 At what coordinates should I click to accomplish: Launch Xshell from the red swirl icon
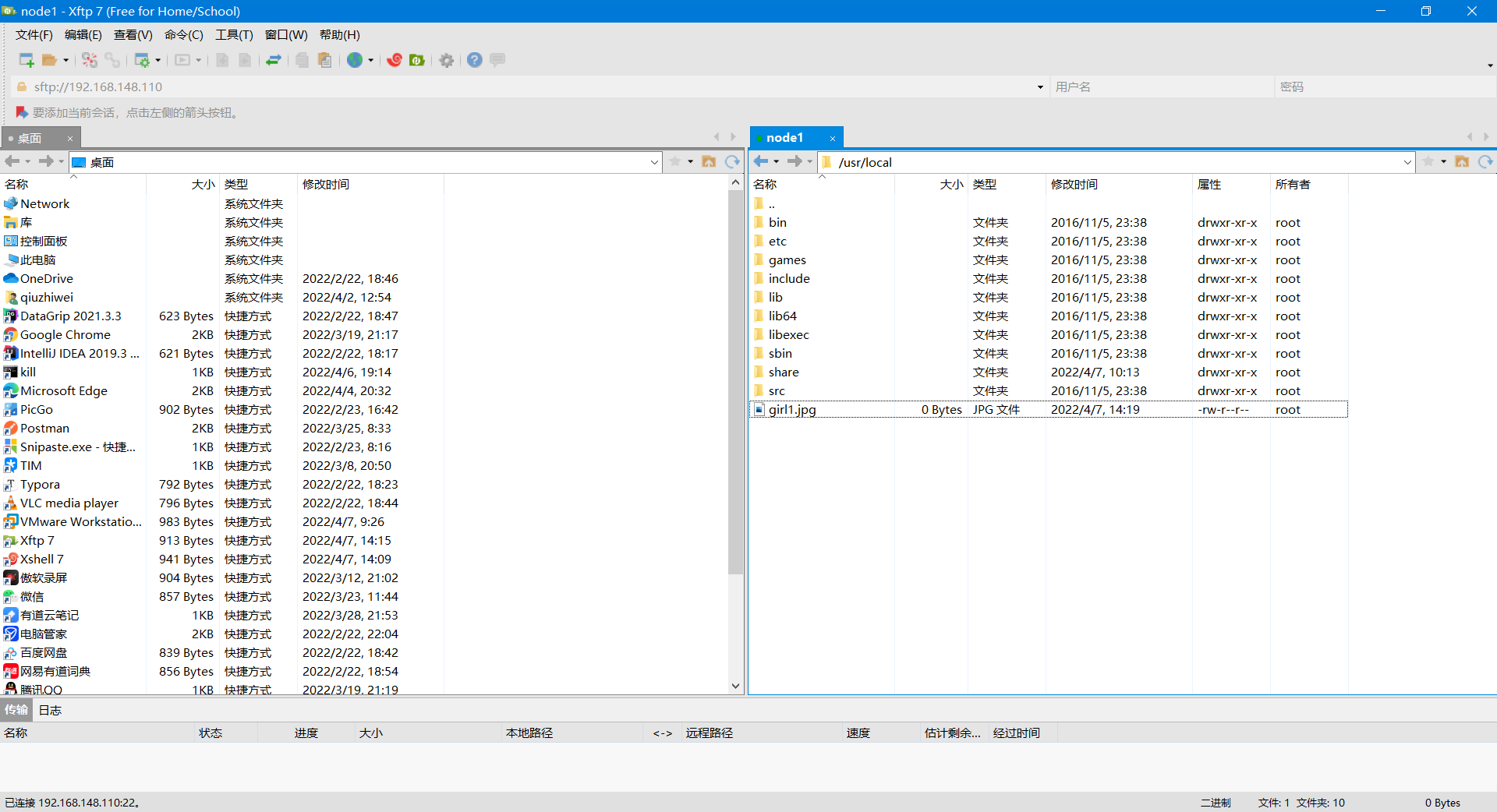[x=395, y=60]
